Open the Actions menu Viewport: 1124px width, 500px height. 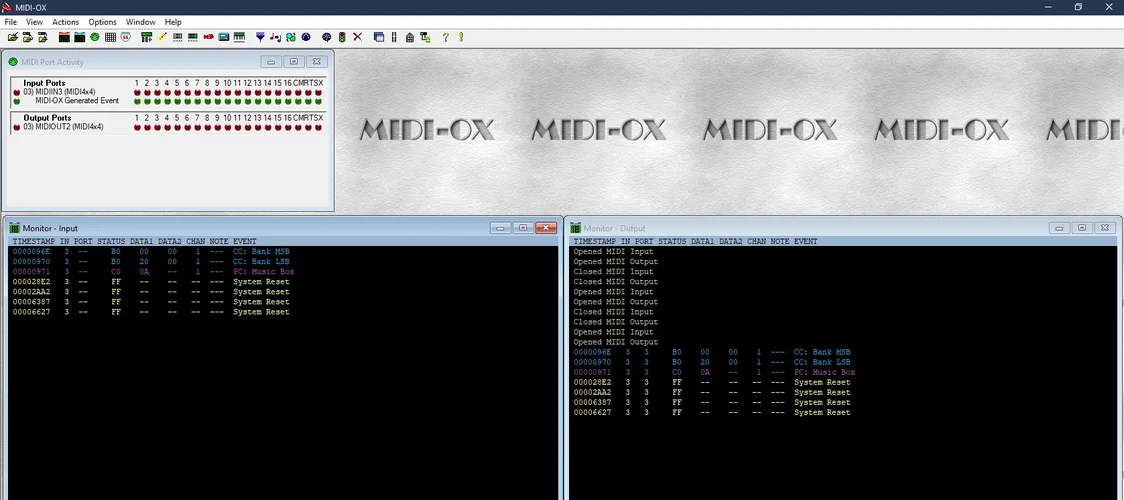tap(66, 22)
